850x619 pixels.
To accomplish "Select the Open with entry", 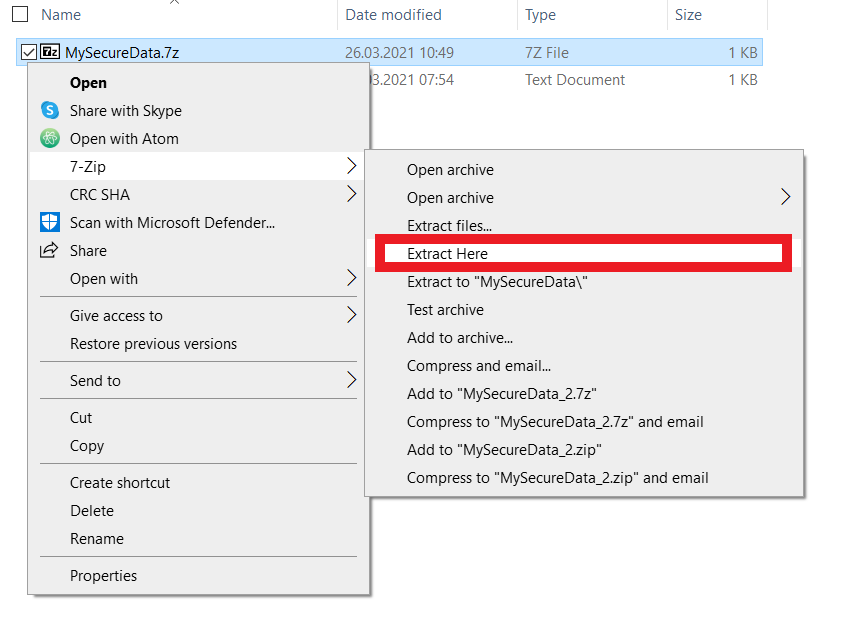I will (x=198, y=279).
